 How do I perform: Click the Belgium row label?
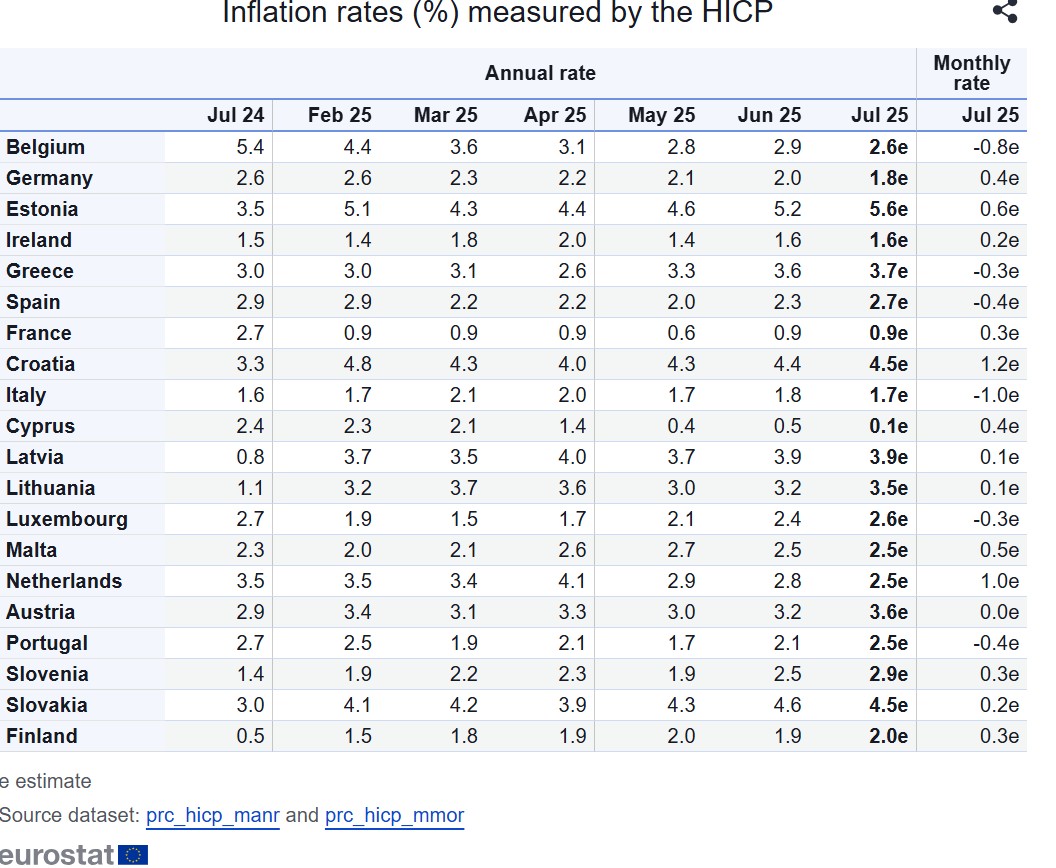point(46,147)
